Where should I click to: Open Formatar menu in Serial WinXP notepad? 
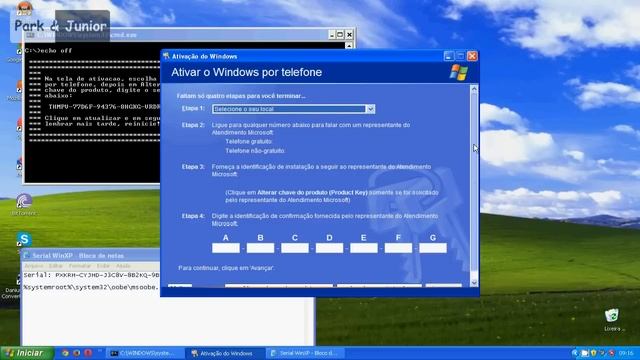pos(80,266)
